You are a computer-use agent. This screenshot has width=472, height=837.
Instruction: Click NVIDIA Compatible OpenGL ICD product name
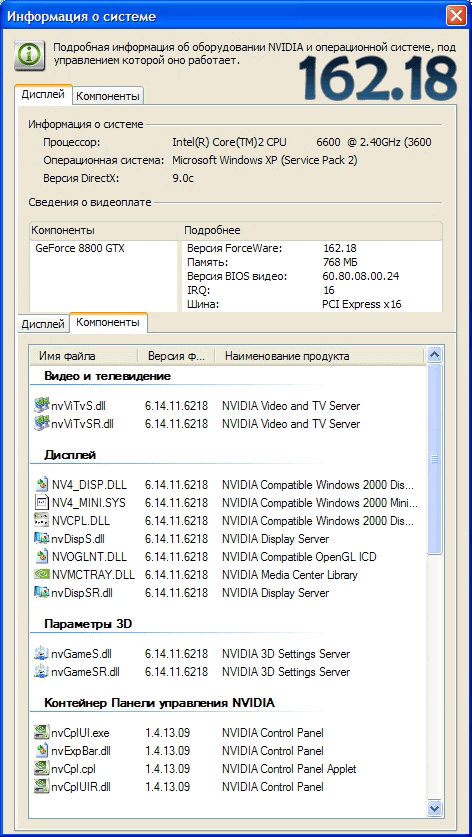click(299, 557)
